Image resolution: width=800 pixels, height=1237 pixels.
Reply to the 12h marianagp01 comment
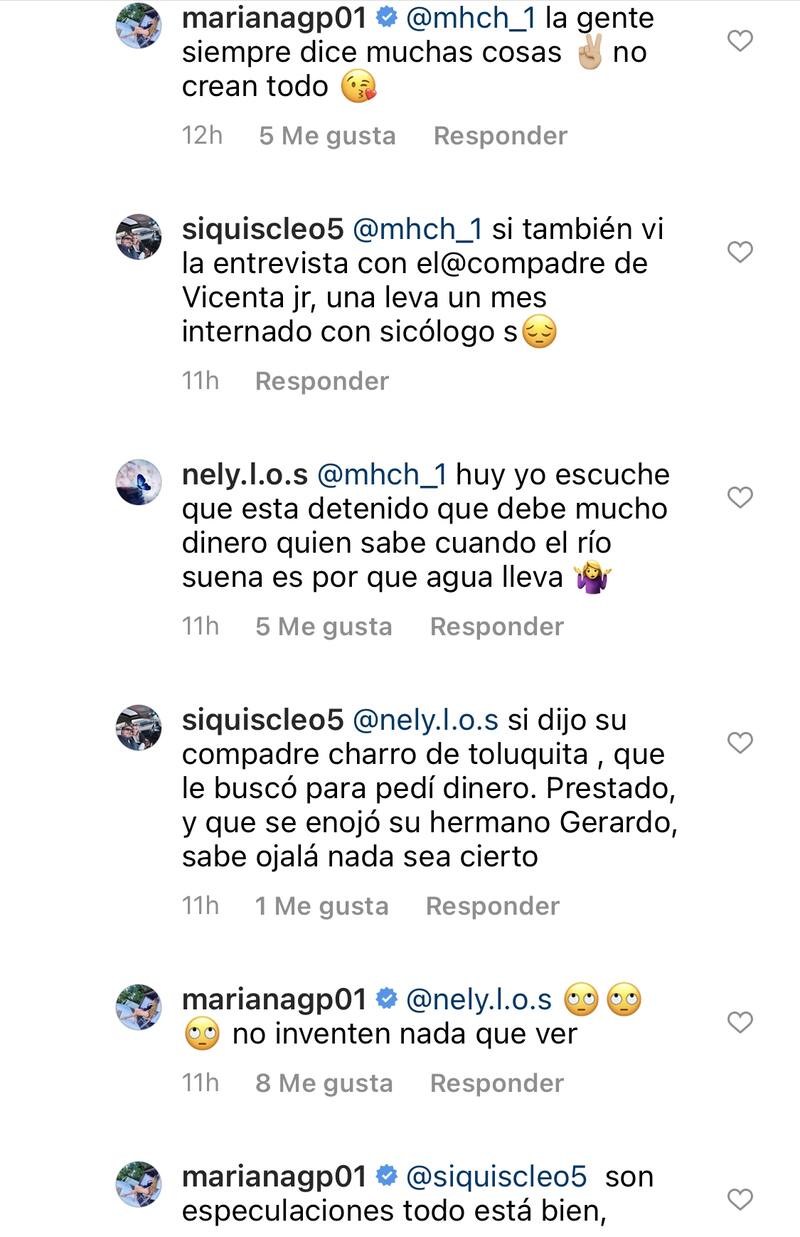[500, 136]
